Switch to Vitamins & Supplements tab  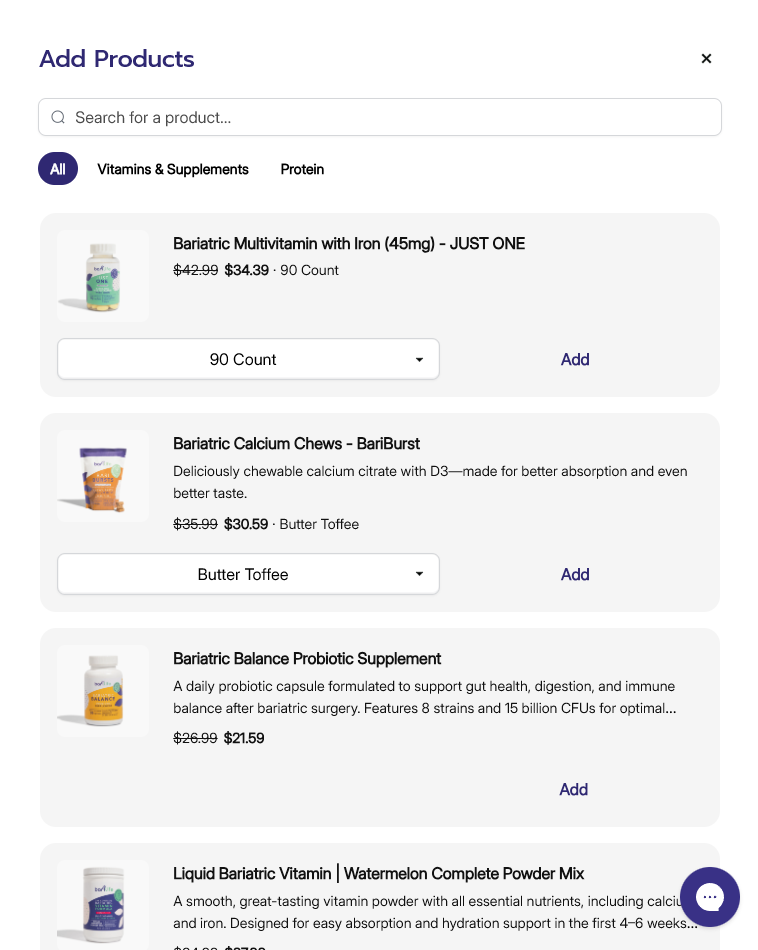(x=173, y=169)
